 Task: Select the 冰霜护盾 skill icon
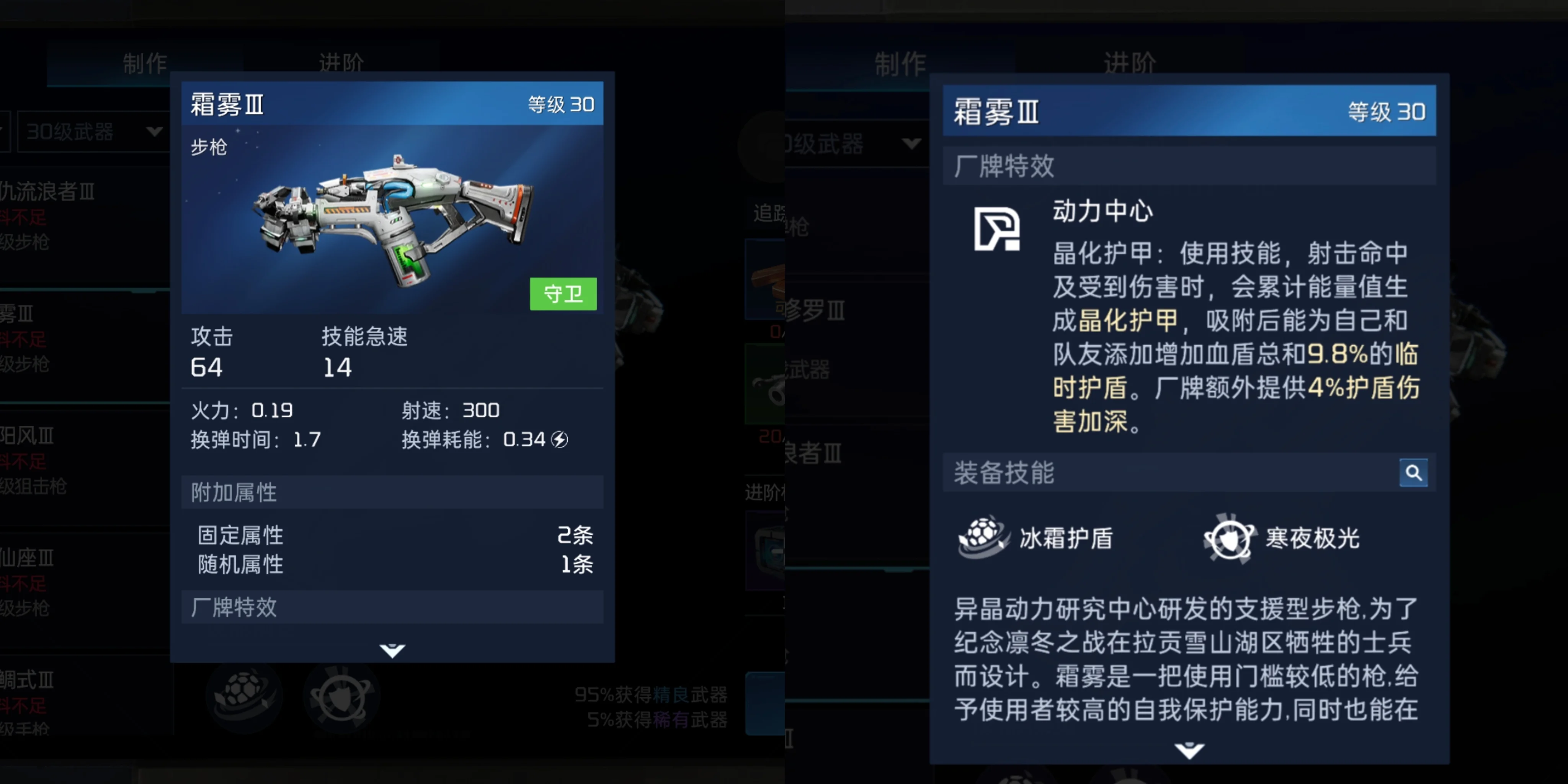pos(983,537)
